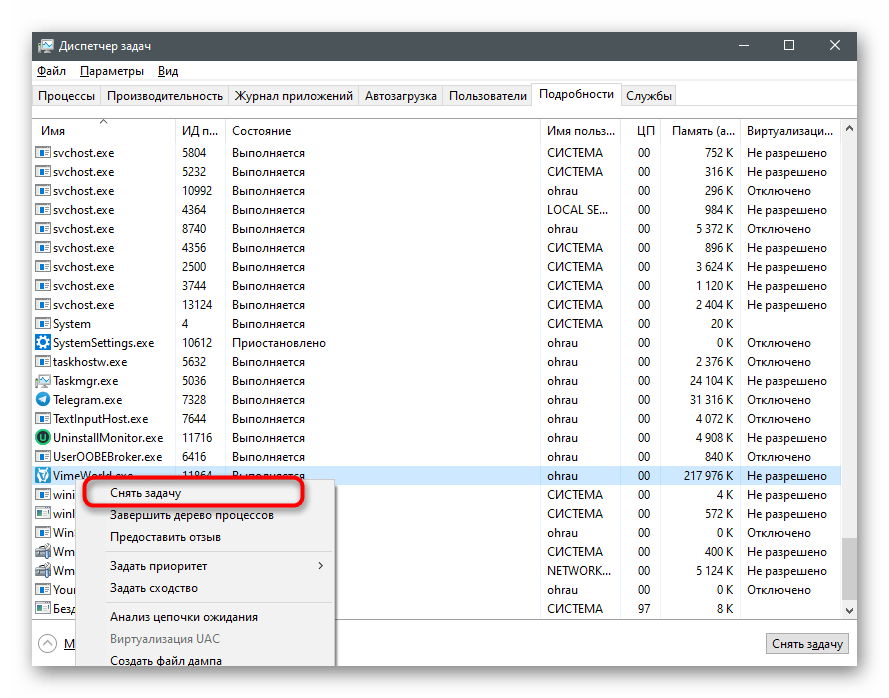Select the SystemSettings.exe row name
Screen dimensions: 889x698
click(103, 343)
